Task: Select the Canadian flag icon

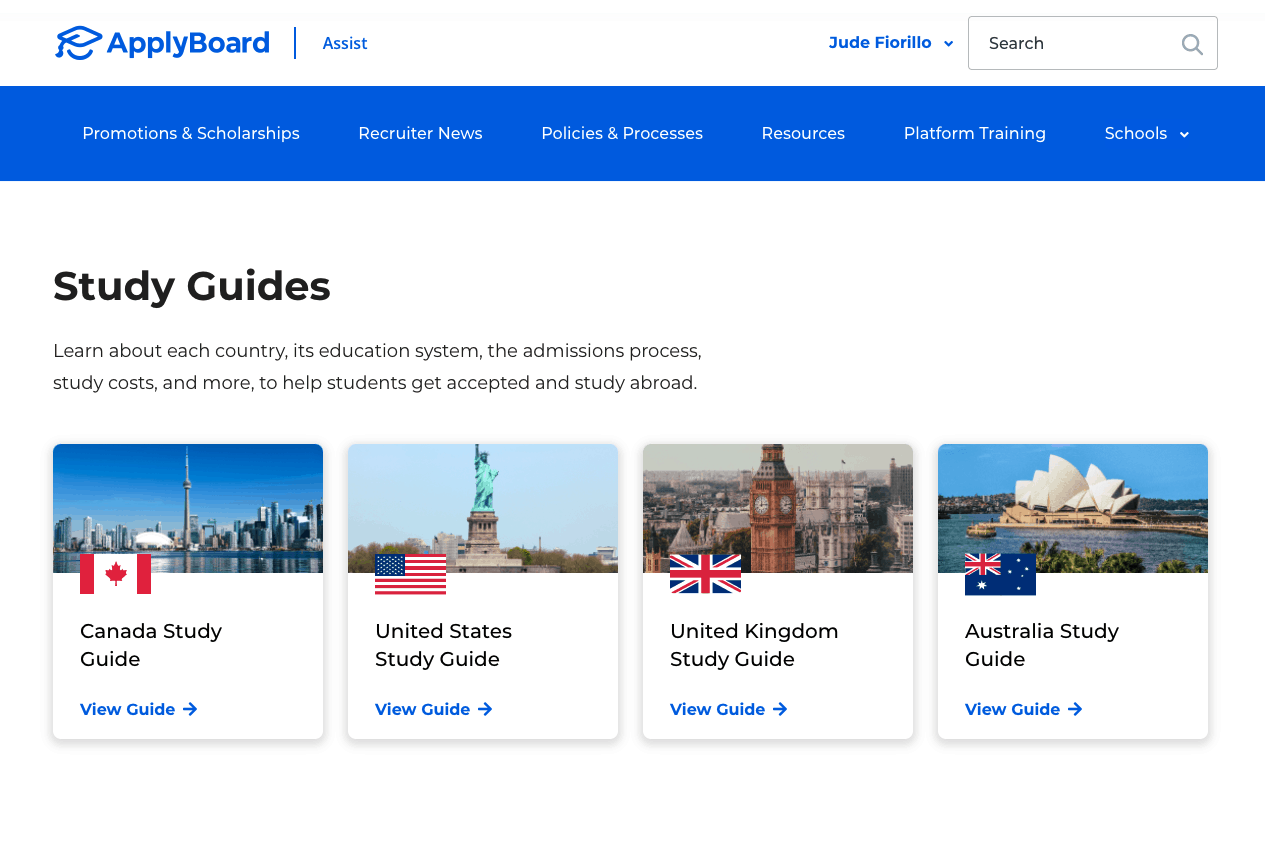Action: click(x=115, y=574)
